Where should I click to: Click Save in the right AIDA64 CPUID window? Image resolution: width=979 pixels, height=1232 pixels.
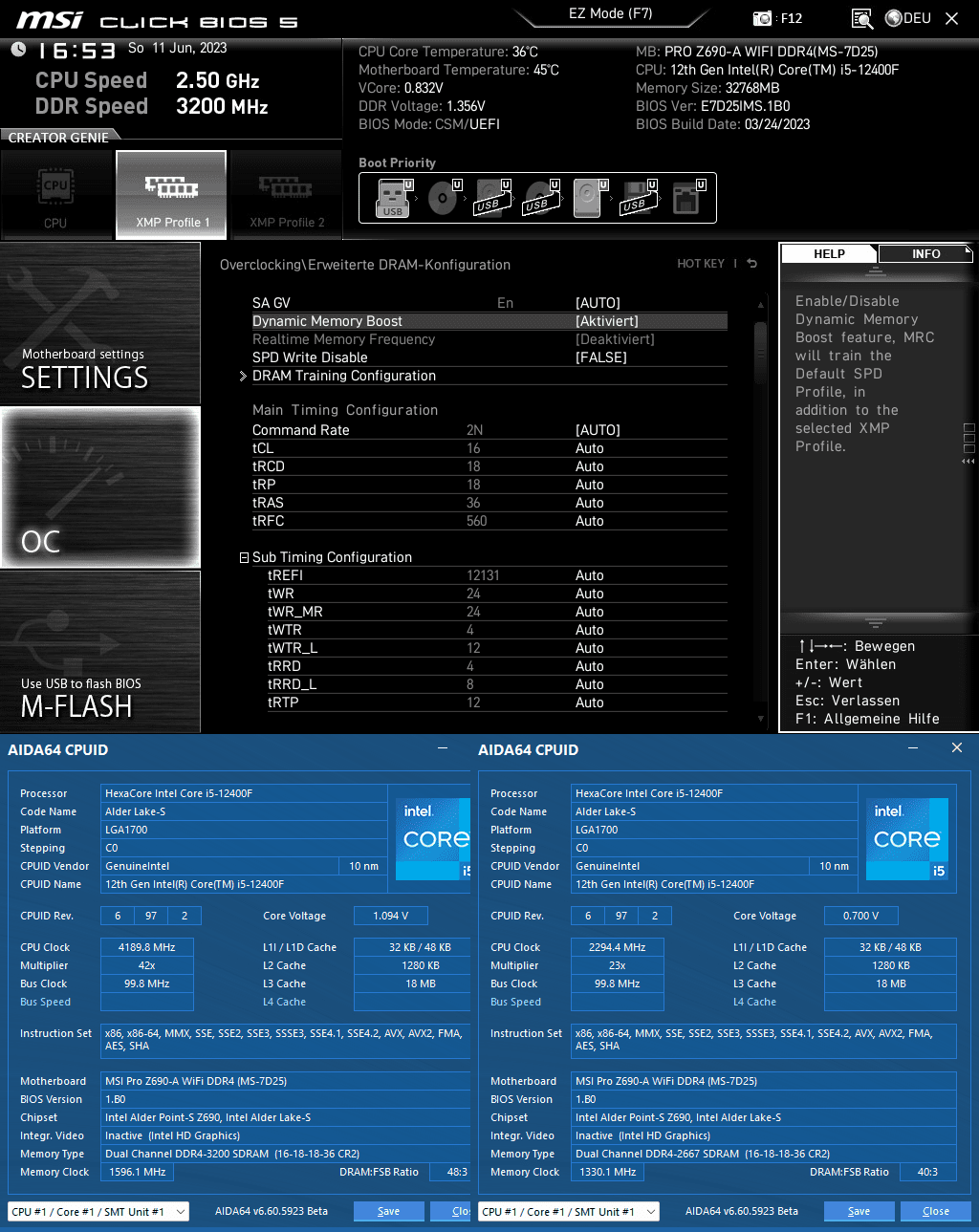click(859, 1211)
